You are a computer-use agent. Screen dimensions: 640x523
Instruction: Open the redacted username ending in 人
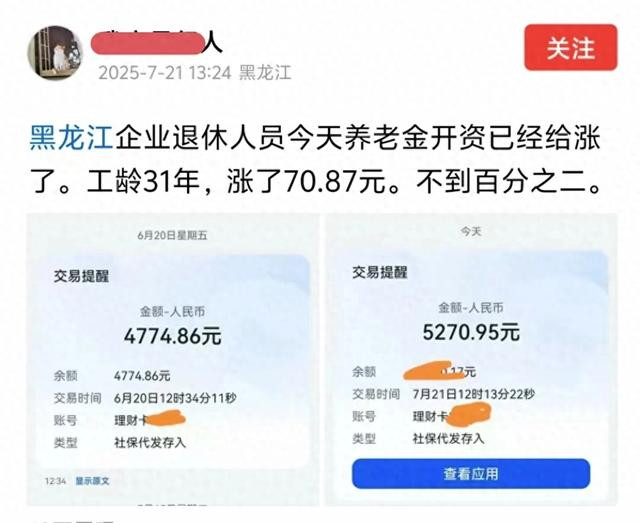coord(157,42)
